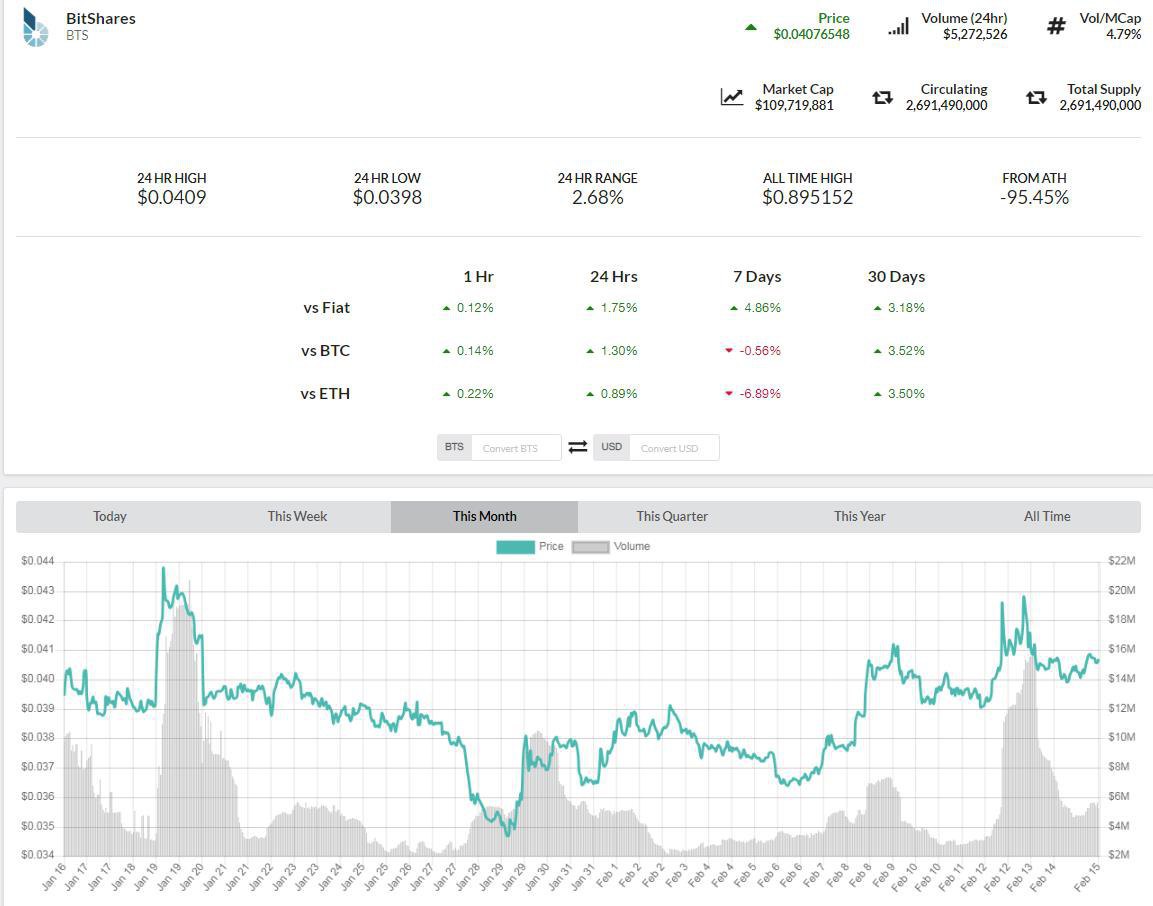1153x906 pixels.
Task: Click the Convert BTS input field
Action: [515, 448]
